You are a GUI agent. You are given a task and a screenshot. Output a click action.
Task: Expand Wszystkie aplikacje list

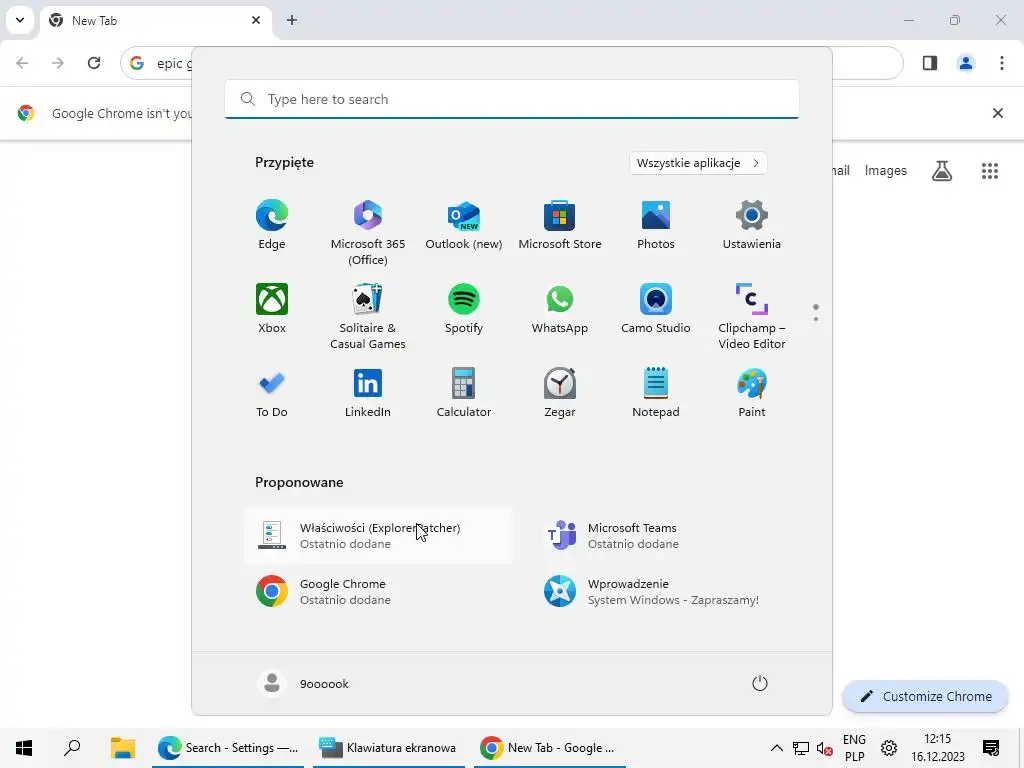tap(698, 163)
